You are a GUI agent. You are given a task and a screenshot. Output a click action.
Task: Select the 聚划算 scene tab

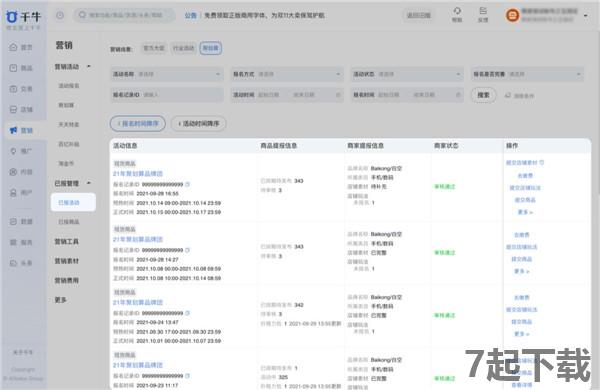click(210, 48)
